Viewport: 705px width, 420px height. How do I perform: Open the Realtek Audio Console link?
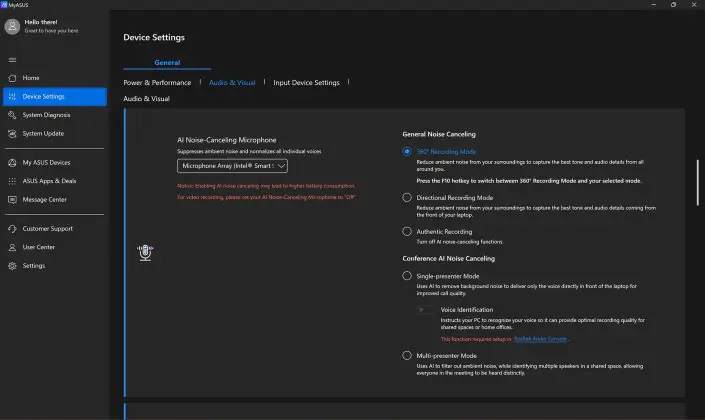(540, 339)
